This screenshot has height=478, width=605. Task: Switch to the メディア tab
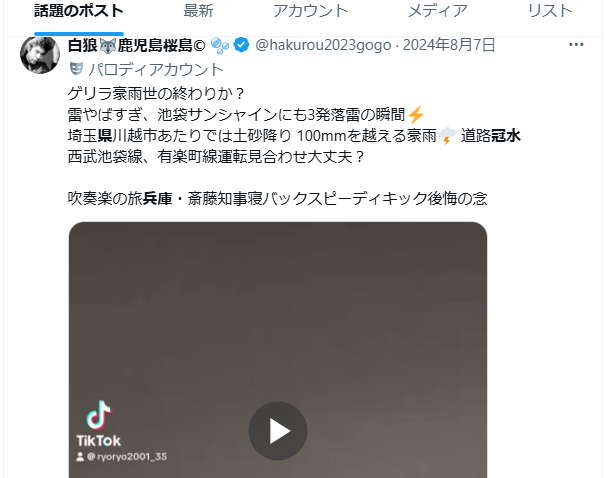click(x=438, y=11)
